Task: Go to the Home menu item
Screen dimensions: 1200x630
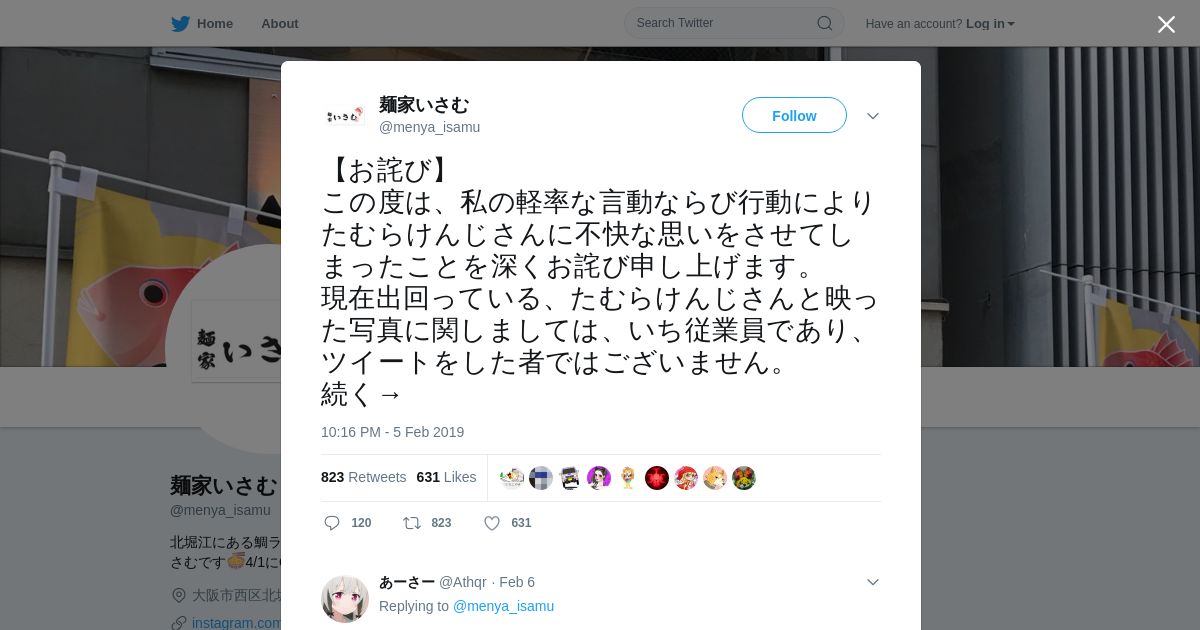Action: (215, 23)
